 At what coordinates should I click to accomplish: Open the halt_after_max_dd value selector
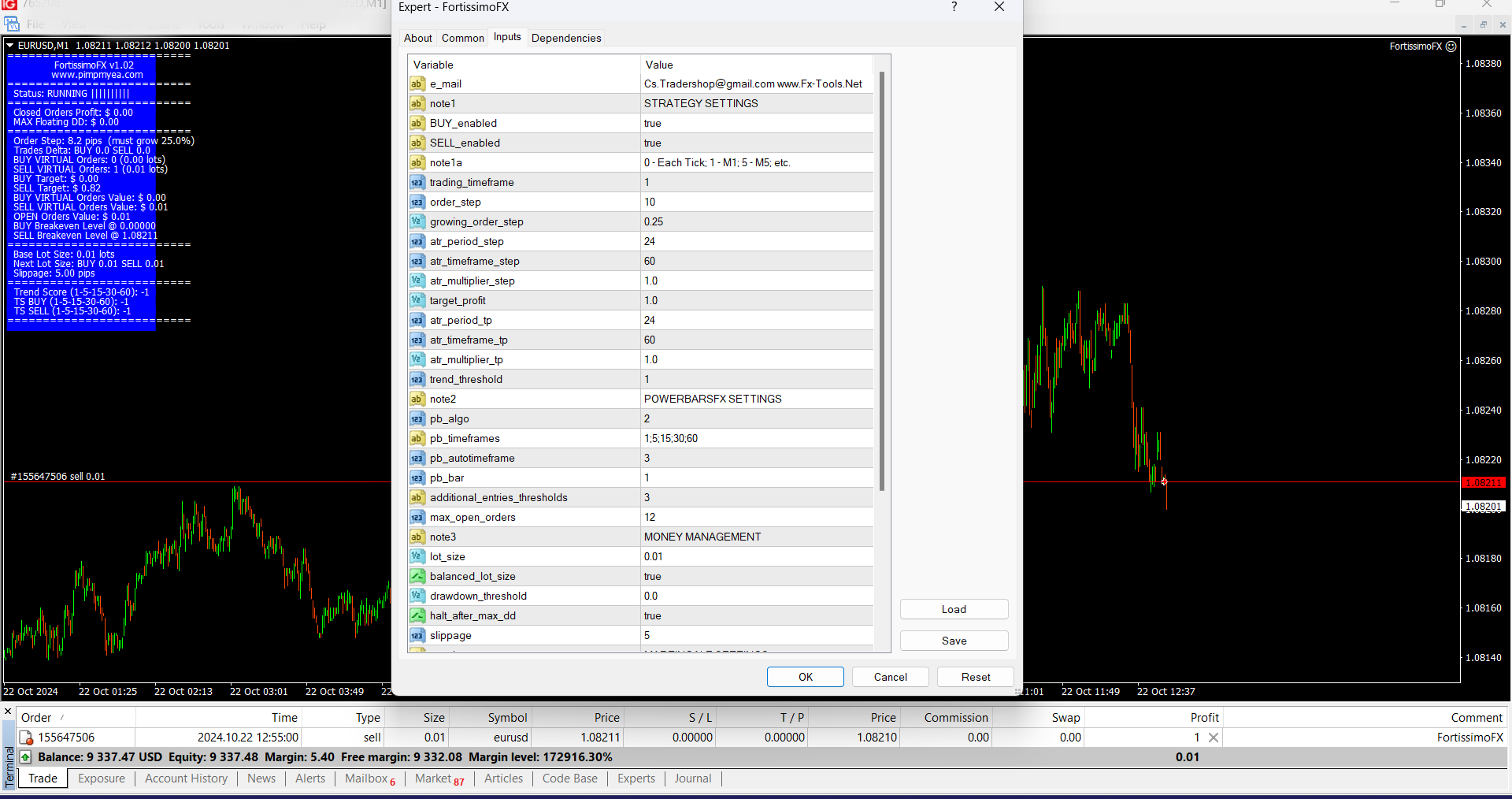(756, 616)
